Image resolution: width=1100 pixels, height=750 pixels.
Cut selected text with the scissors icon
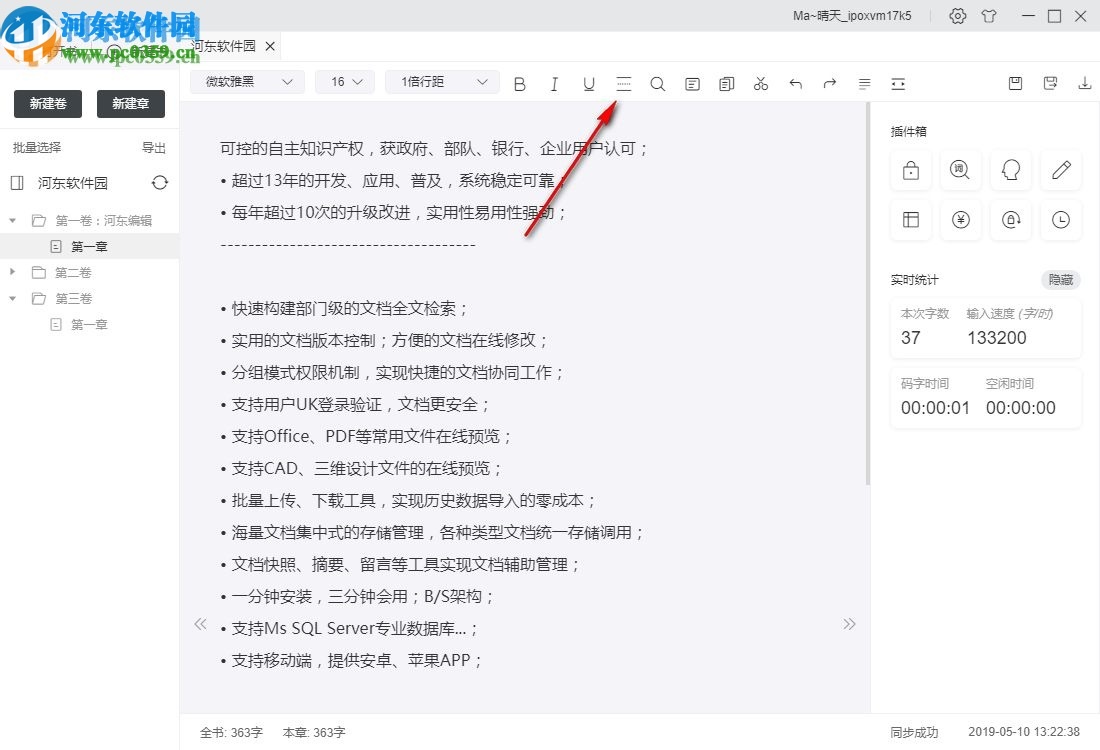(x=760, y=84)
